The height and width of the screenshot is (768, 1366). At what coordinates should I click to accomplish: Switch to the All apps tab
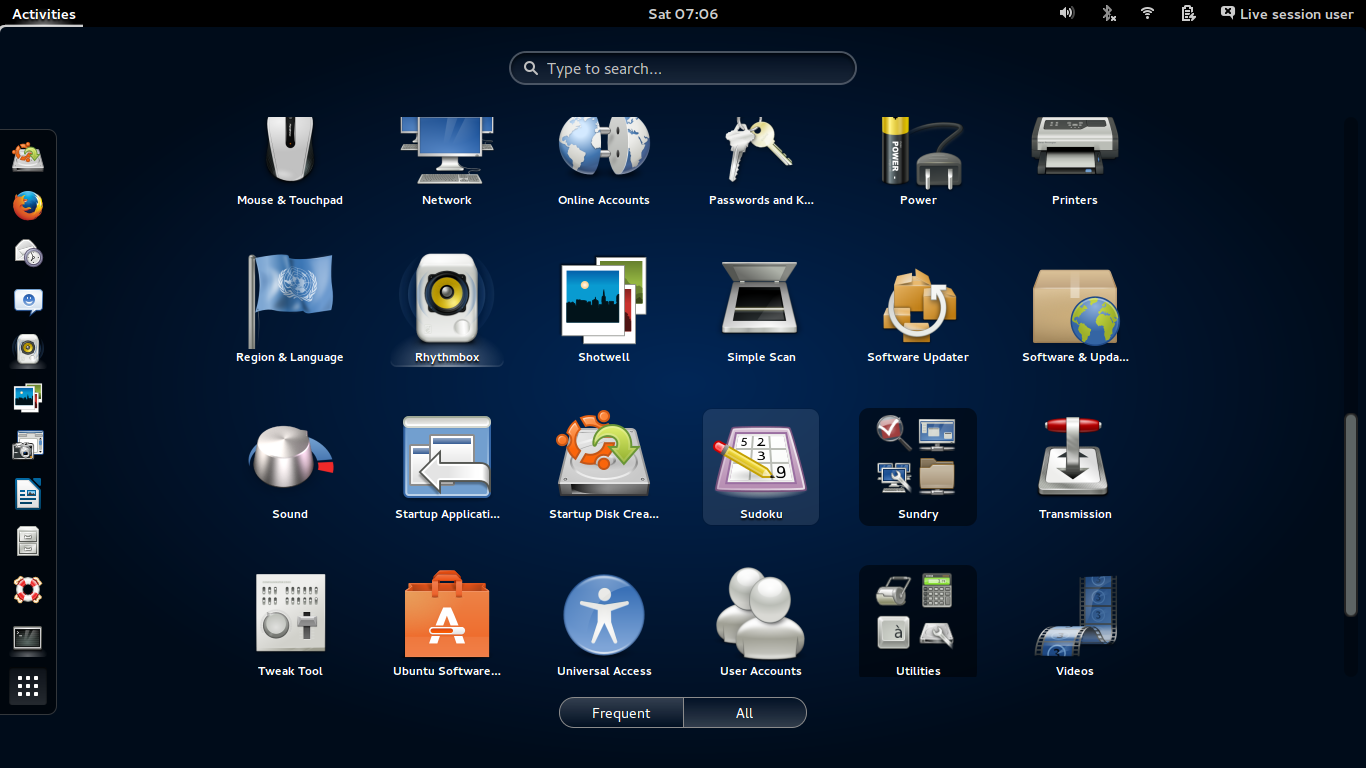pos(745,713)
